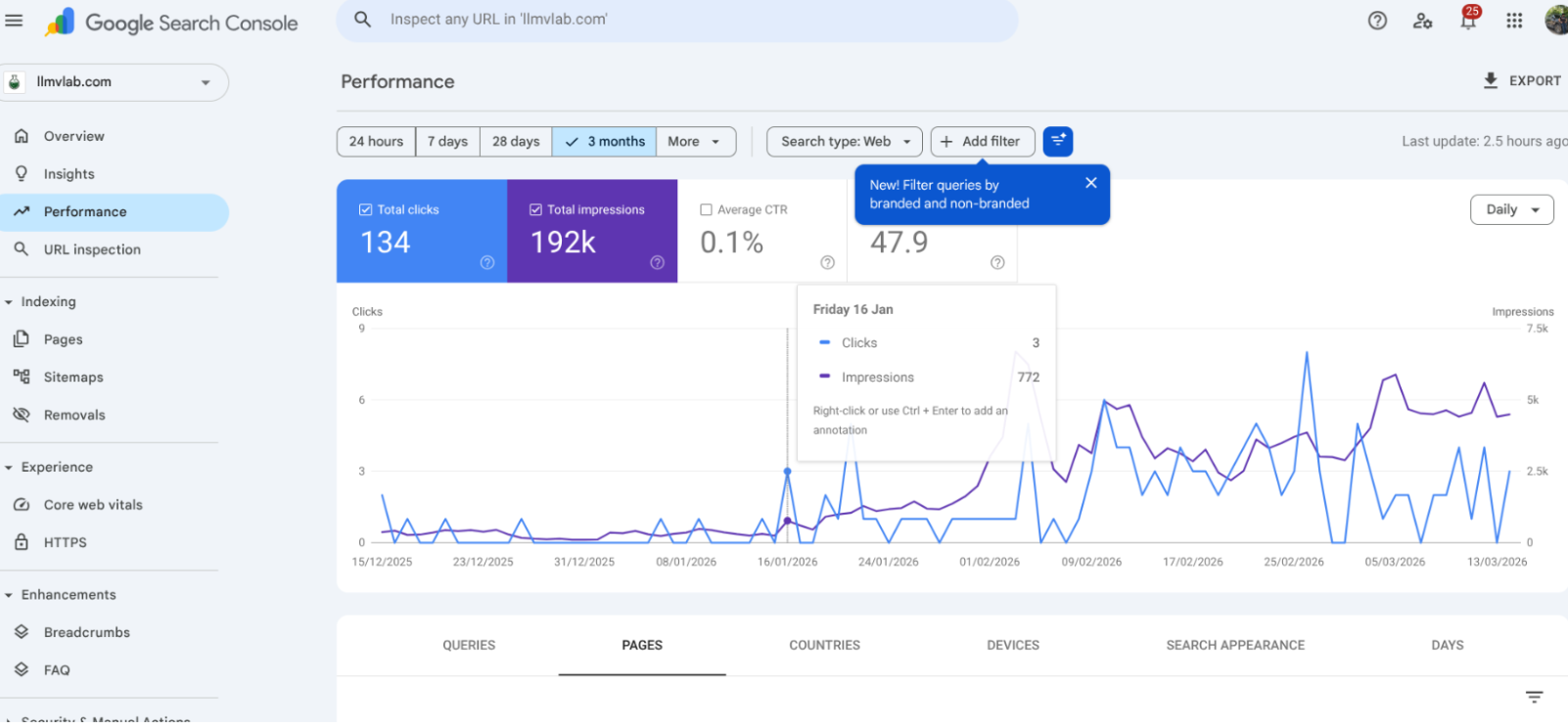Select the 28 days date range
The image size is (1568, 724).
(516, 142)
